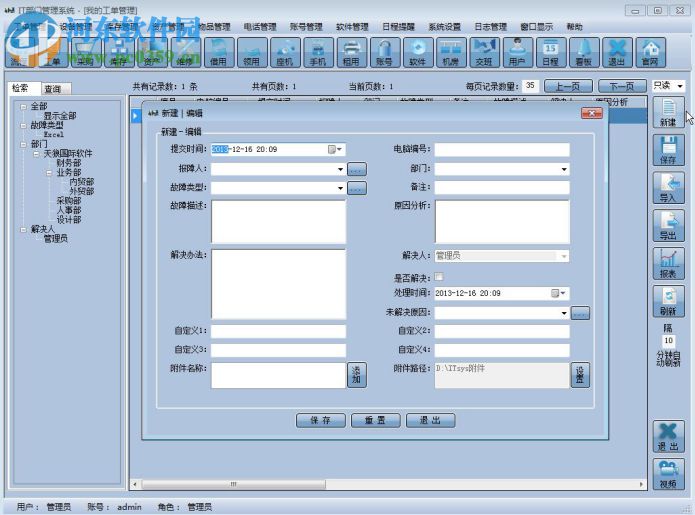Click the 退出 exit icon in right sidebar
The width and height of the screenshot is (695, 515).
click(668, 437)
